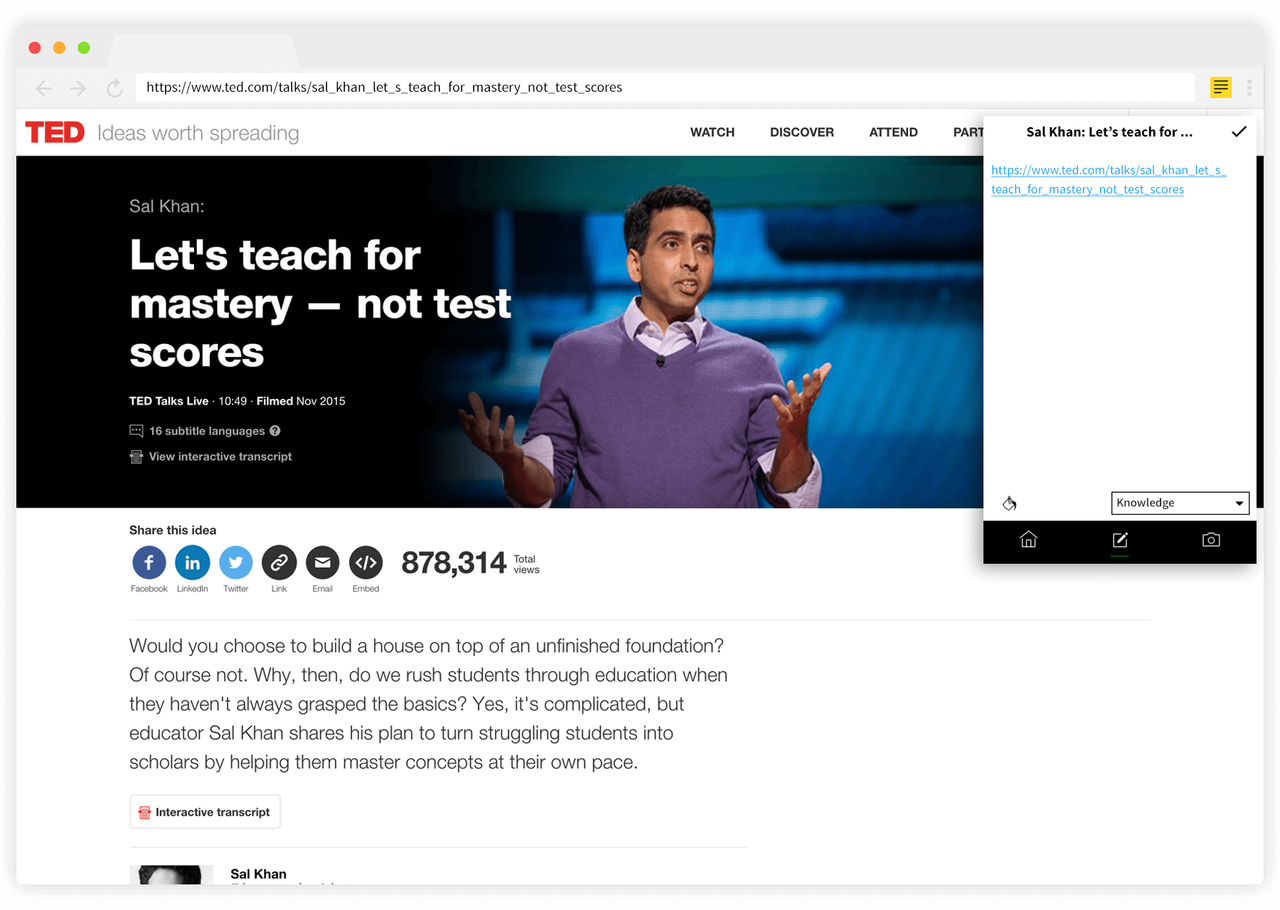Screen dimensions: 1280x910
Task: Click the paint bucket color icon in note panel
Action: 1010,503
